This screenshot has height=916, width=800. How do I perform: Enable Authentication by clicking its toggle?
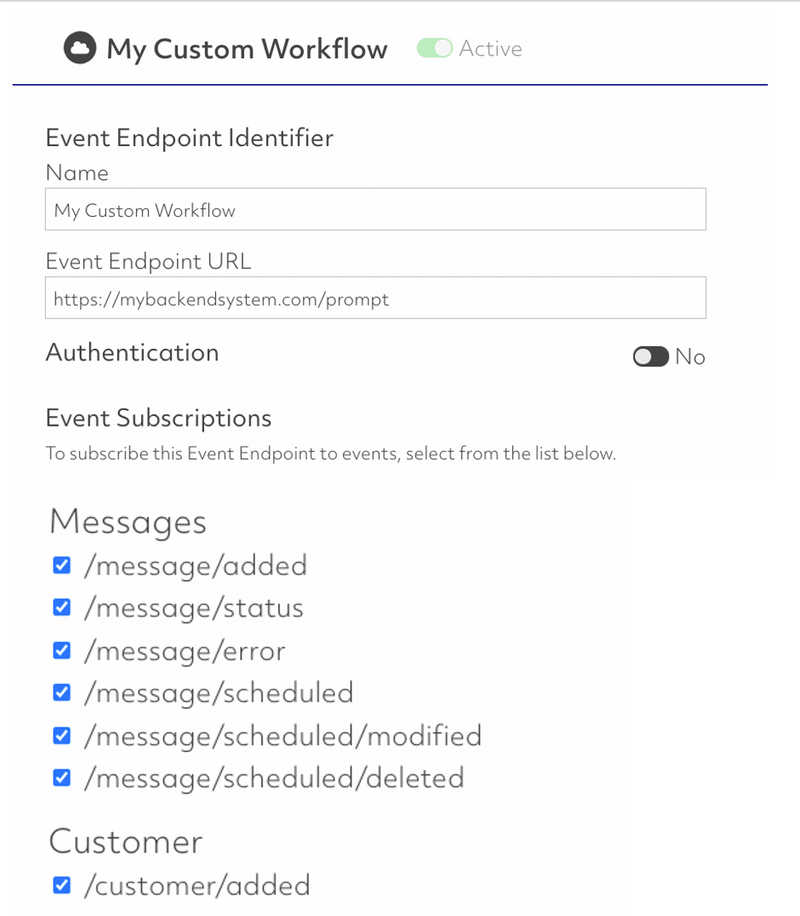pyautogui.click(x=650, y=356)
